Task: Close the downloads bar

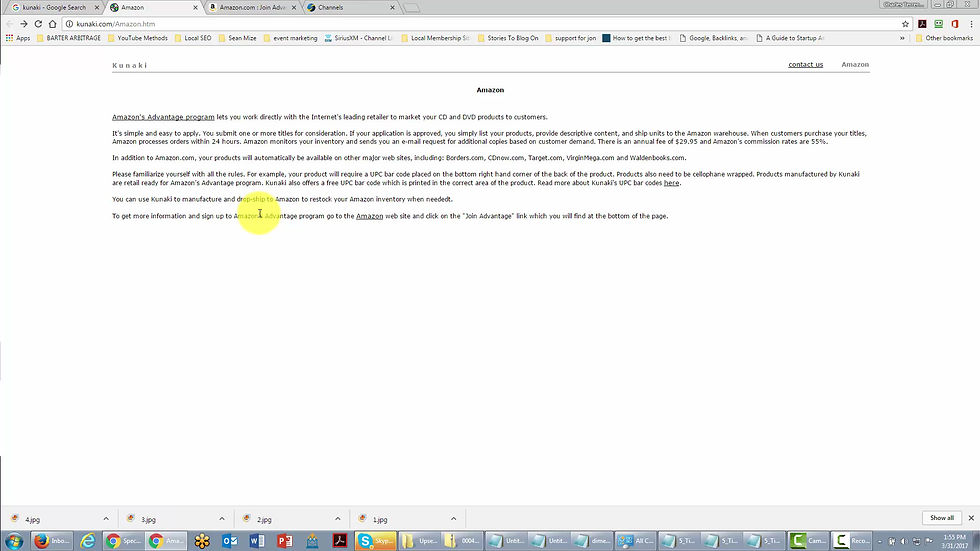Action: 971,518
